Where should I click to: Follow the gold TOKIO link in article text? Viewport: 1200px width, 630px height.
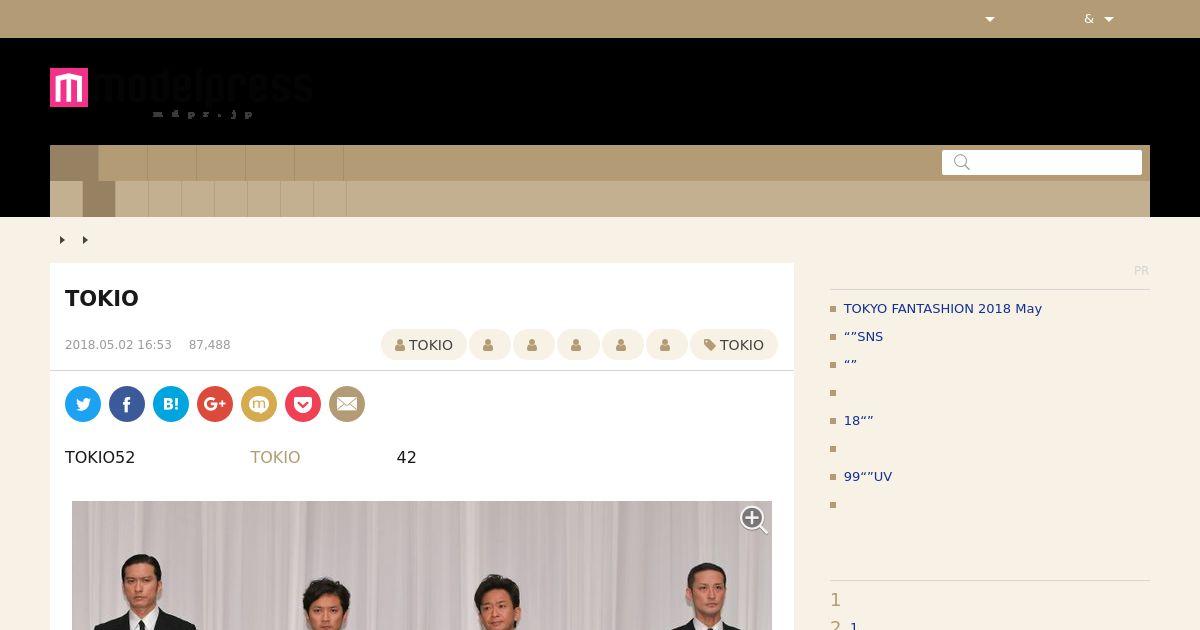275,457
